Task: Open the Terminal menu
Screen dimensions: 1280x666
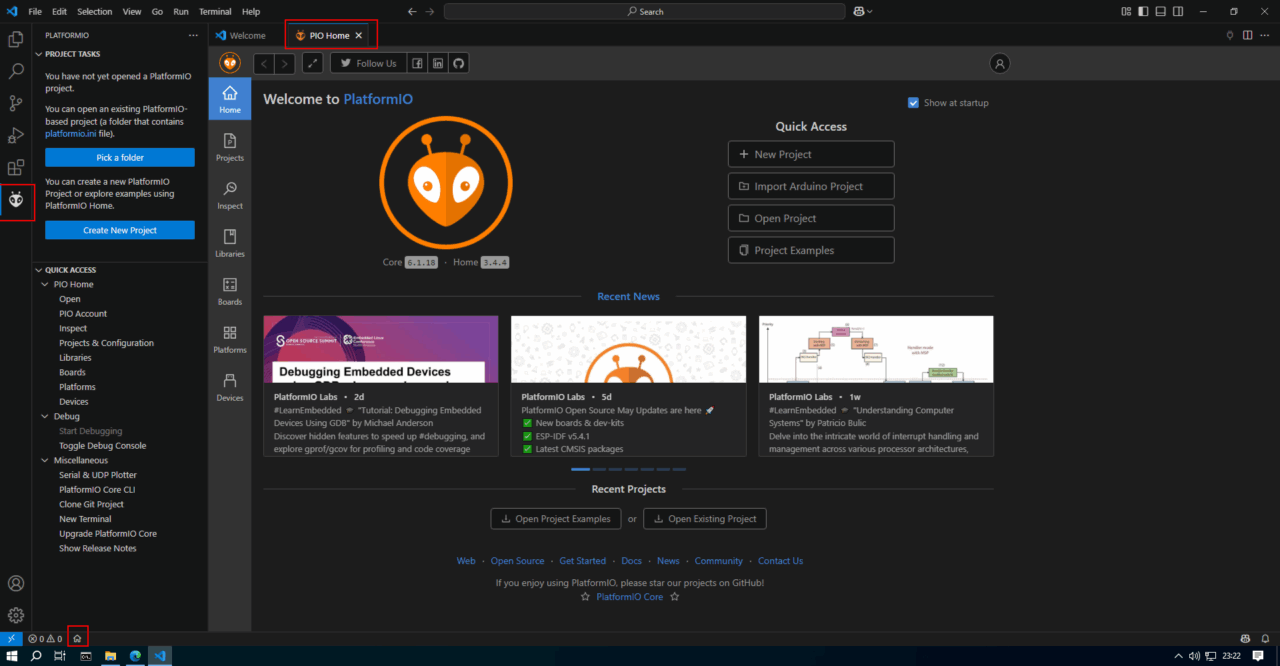Action: tap(215, 11)
